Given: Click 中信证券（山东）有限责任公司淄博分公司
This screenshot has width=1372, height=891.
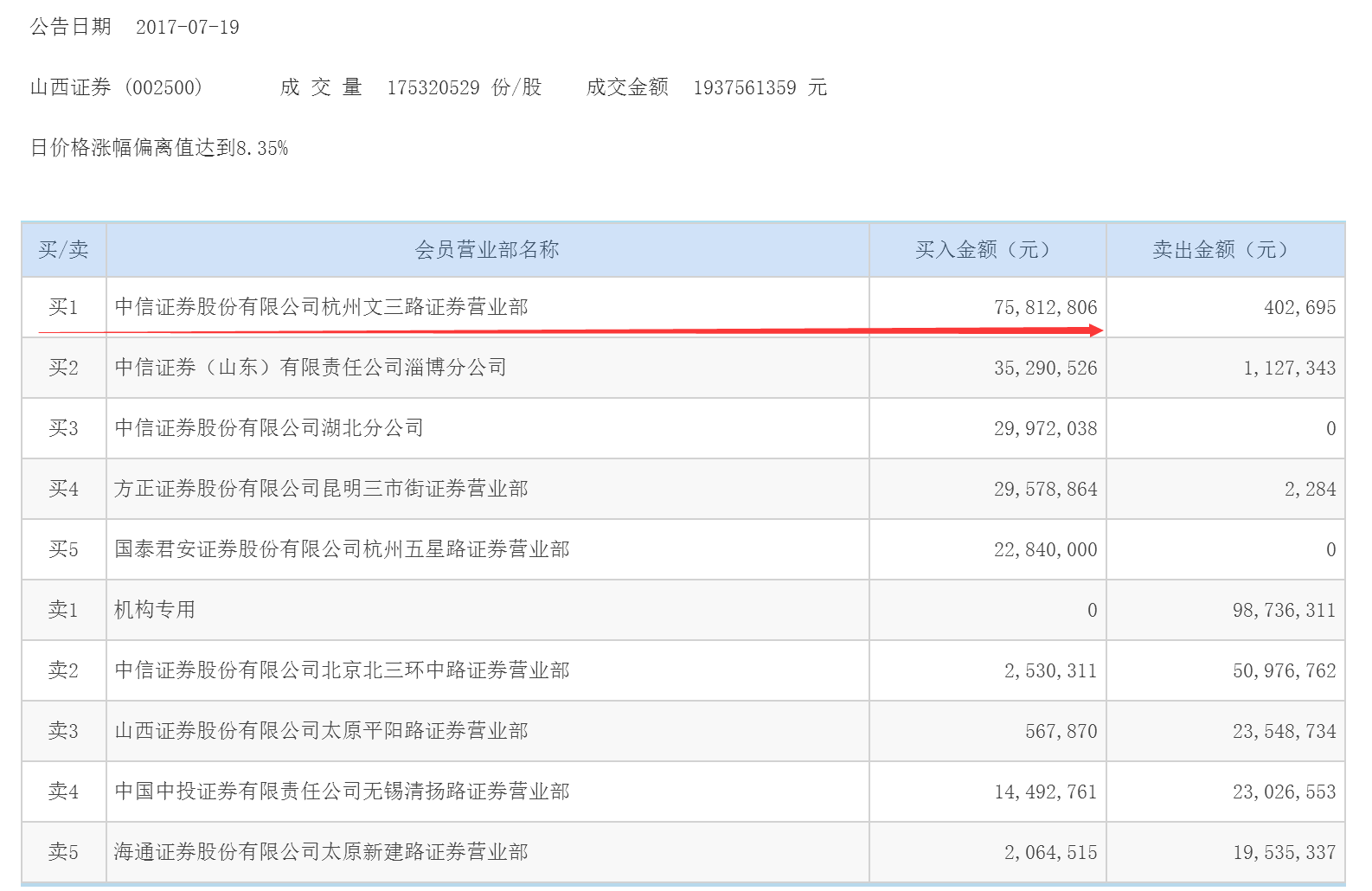Looking at the screenshot, I should click(311, 368).
